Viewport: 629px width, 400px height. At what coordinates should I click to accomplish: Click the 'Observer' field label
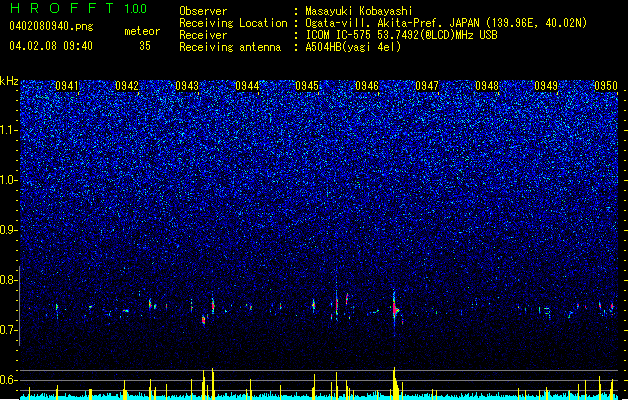click(x=203, y=11)
